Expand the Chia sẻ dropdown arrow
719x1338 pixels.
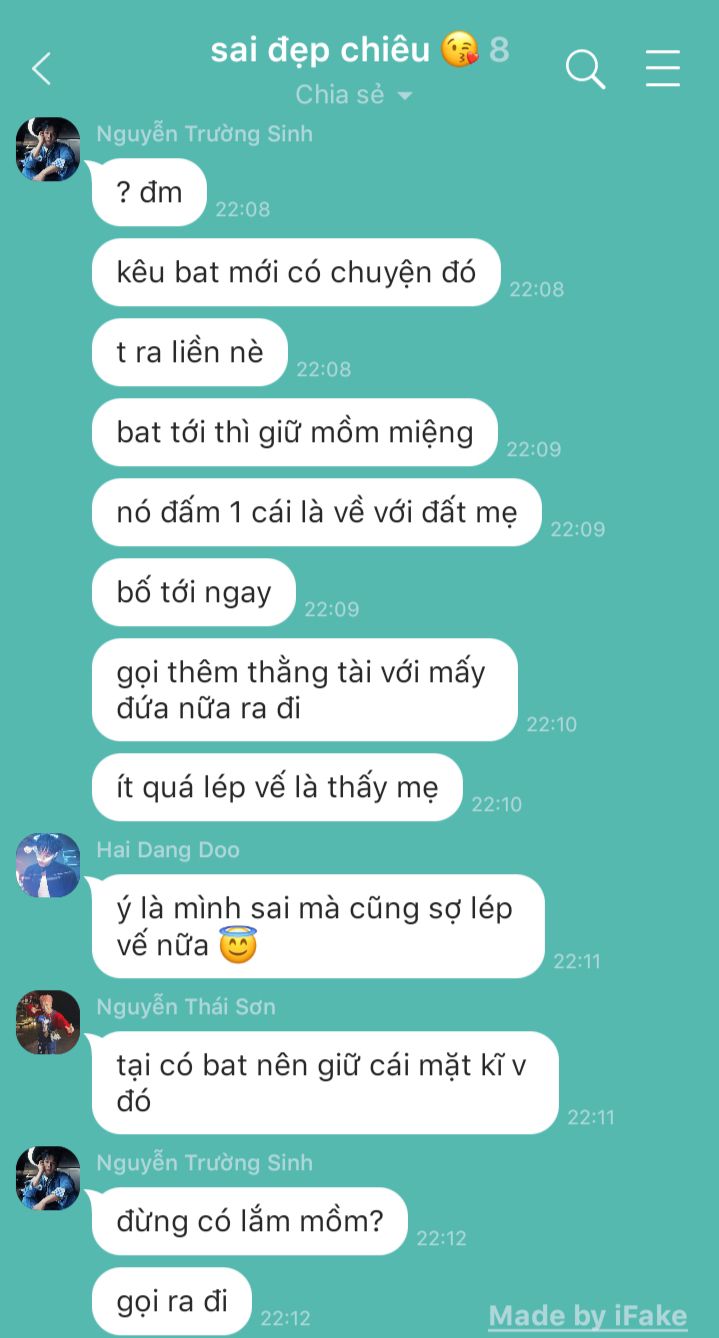pyautogui.click(x=405, y=96)
